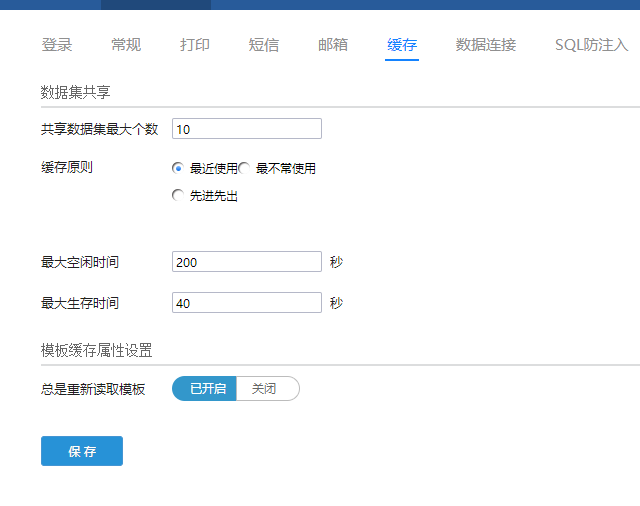Switch to the 登录 tab
This screenshot has width=640, height=506.
coord(57,44)
